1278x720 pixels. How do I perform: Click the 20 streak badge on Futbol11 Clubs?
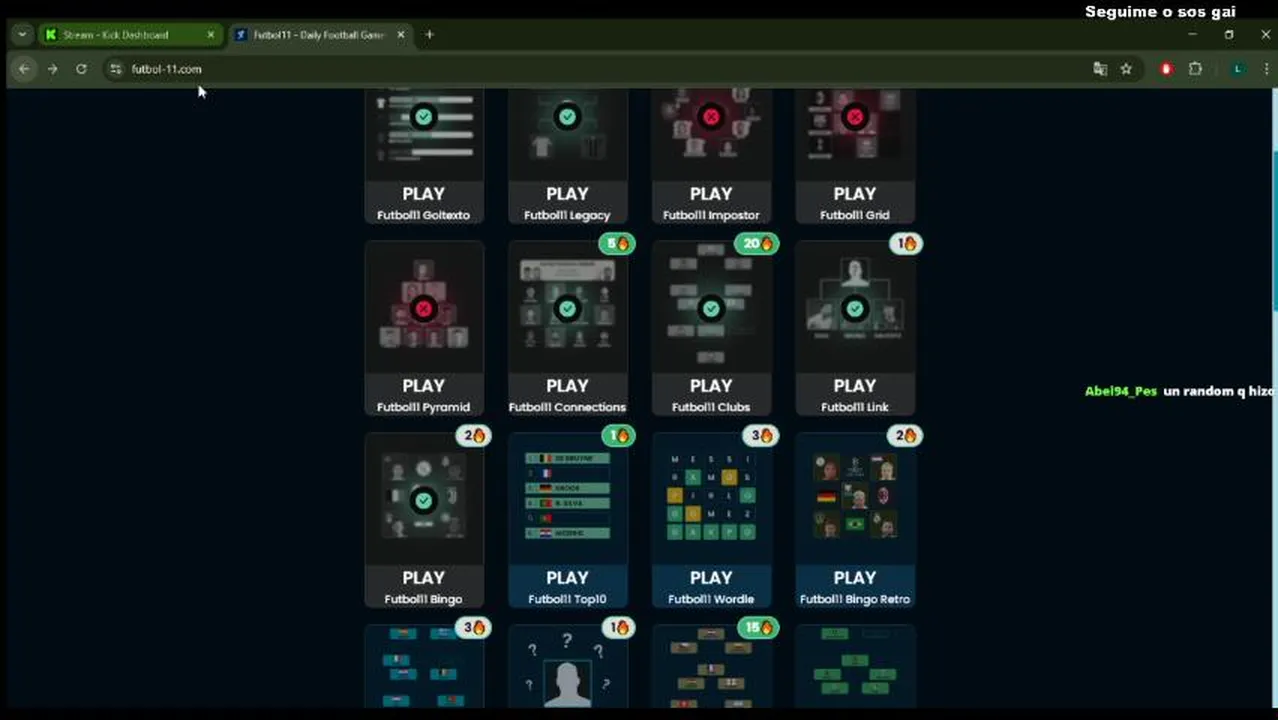click(756, 244)
